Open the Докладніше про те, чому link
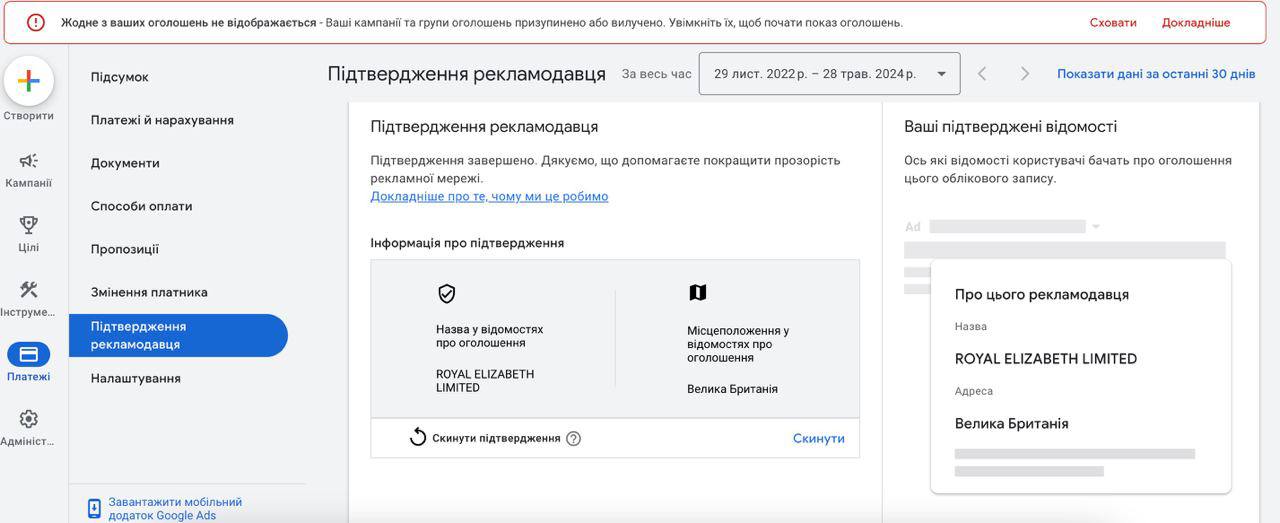Screen dimensions: 1280x523 [489, 196]
